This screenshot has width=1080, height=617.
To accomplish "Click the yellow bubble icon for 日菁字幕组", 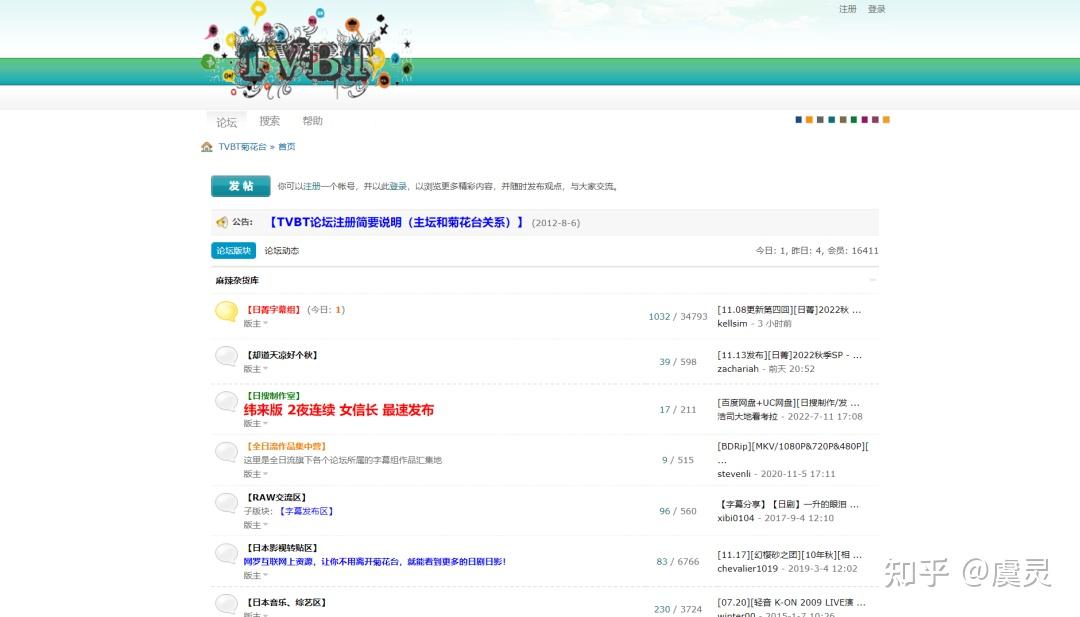I will [227, 311].
